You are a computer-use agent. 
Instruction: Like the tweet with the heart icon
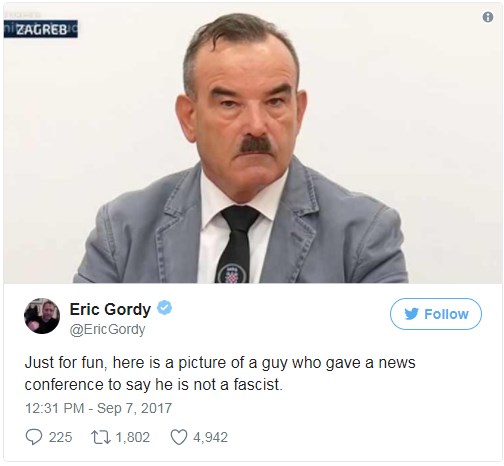coord(179,437)
